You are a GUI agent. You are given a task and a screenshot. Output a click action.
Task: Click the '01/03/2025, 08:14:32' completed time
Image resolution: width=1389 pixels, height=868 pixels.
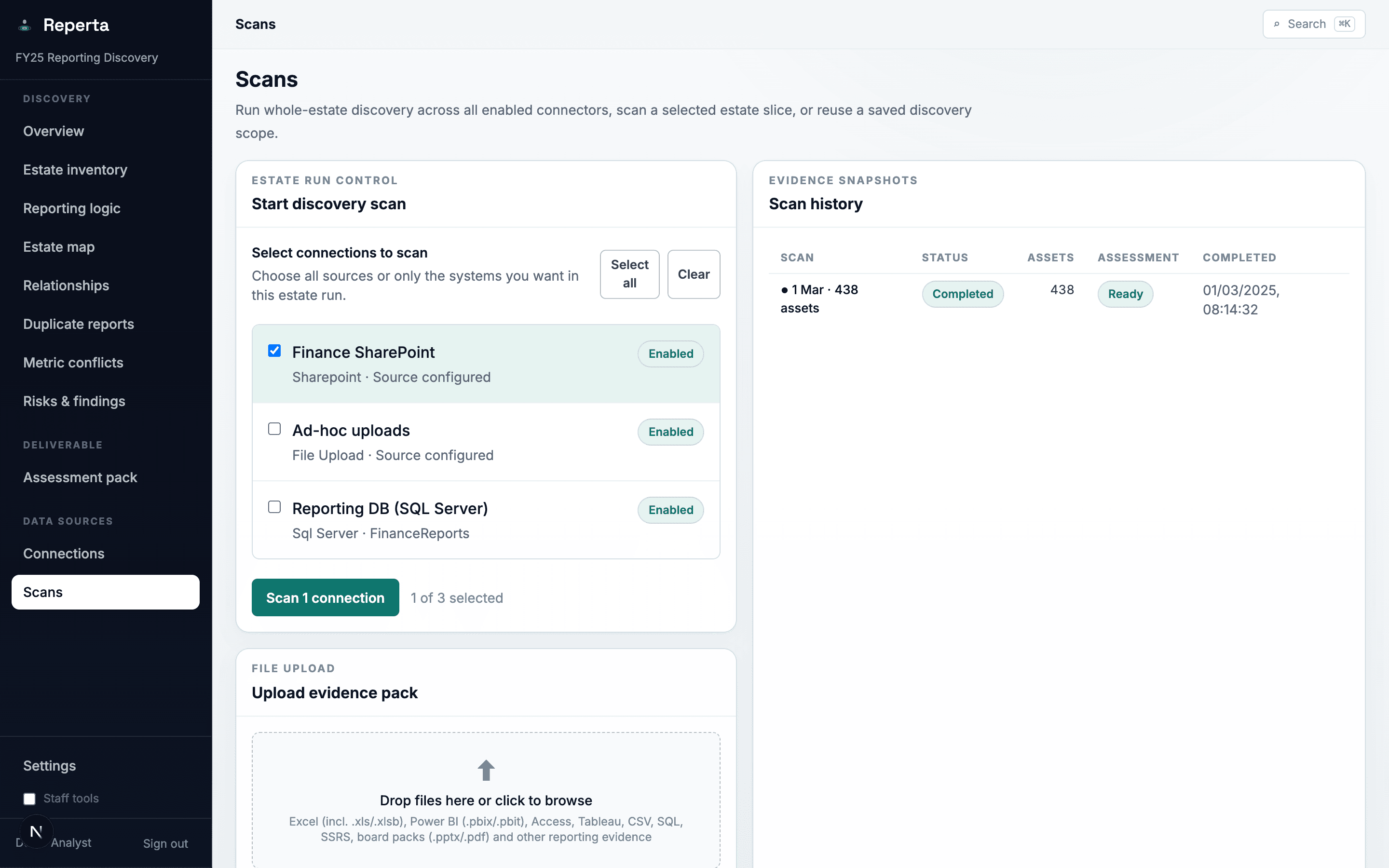[x=1241, y=299]
